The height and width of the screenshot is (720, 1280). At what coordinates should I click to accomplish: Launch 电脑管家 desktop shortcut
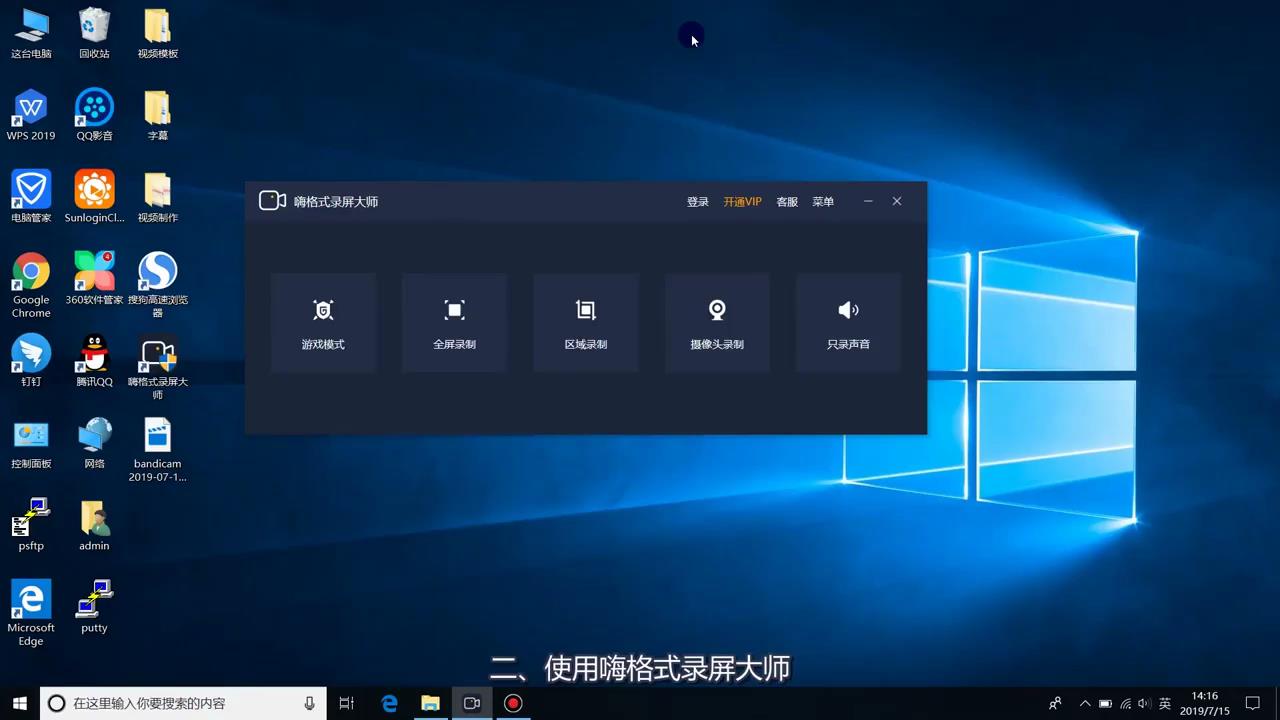(31, 197)
